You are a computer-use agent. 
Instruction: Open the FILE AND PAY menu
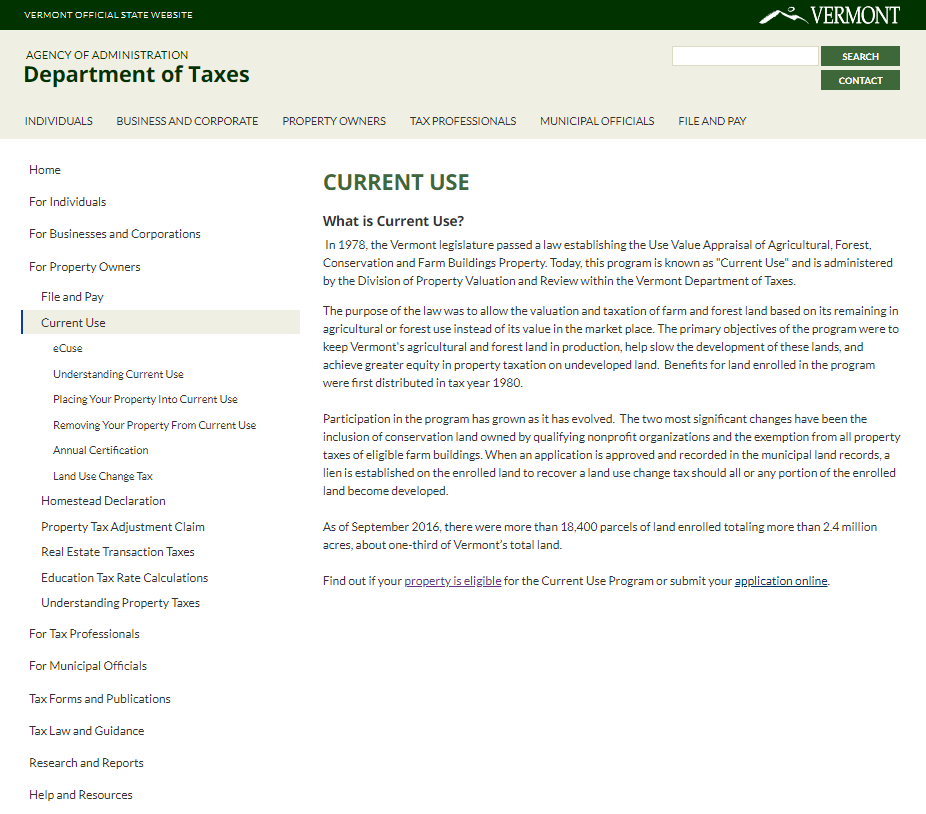pos(712,121)
